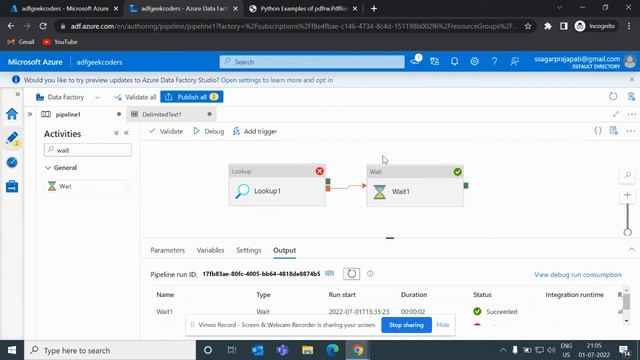The height and width of the screenshot is (360, 640).
Task: Open the pipeline code view braces icon
Action: [598, 131]
